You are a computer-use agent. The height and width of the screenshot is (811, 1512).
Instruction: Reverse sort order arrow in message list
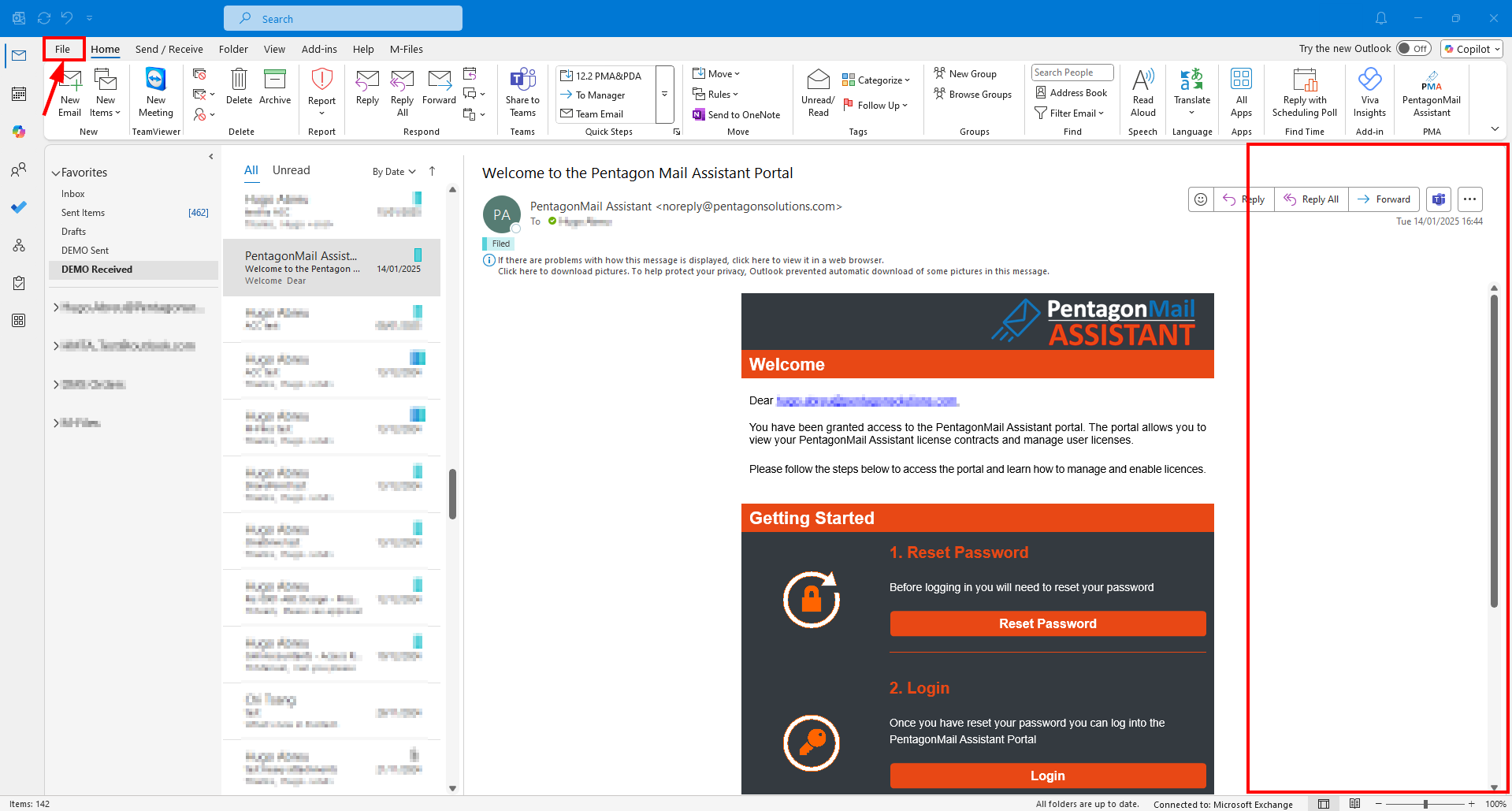(432, 171)
